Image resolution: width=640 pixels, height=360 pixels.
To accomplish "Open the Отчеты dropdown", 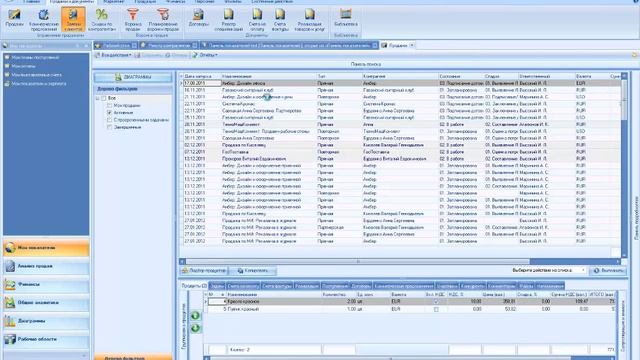I will 205,55.
